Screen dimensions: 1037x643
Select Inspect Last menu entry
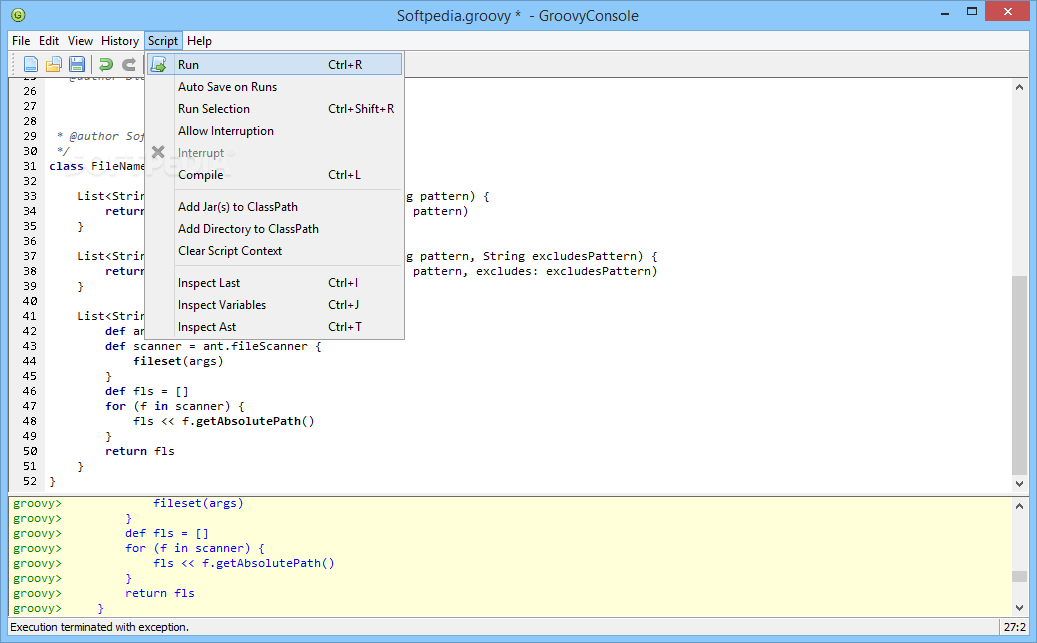(x=274, y=282)
